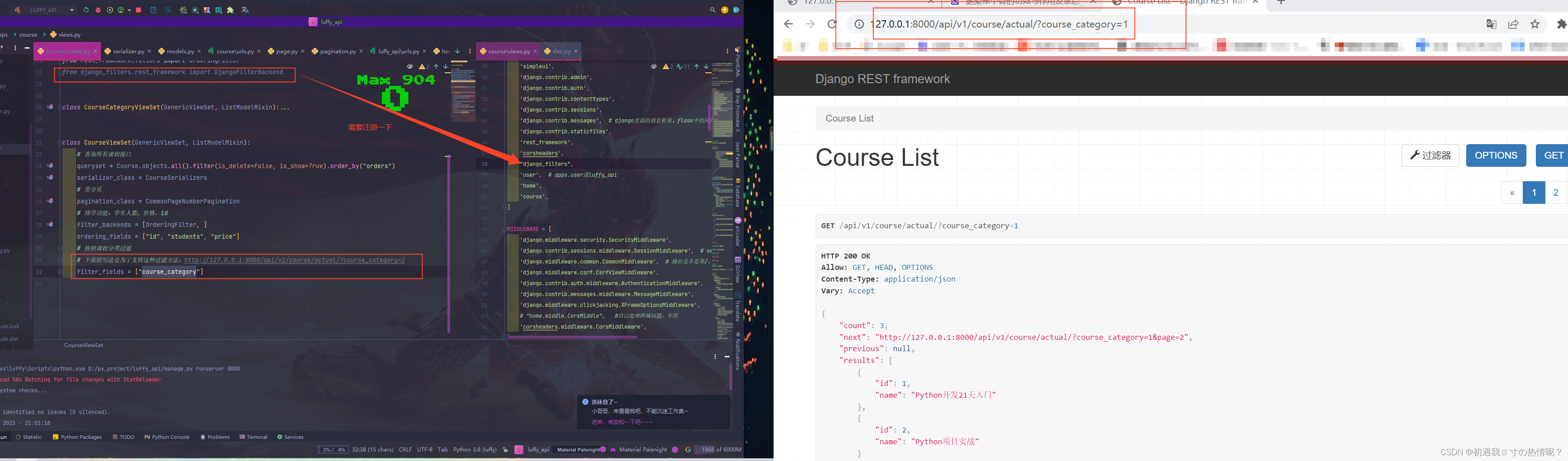This screenshot has width=1568, height=461.
Task: Click views.py breadcrumb in navigation bar
Action: click(x=66, y=35)
